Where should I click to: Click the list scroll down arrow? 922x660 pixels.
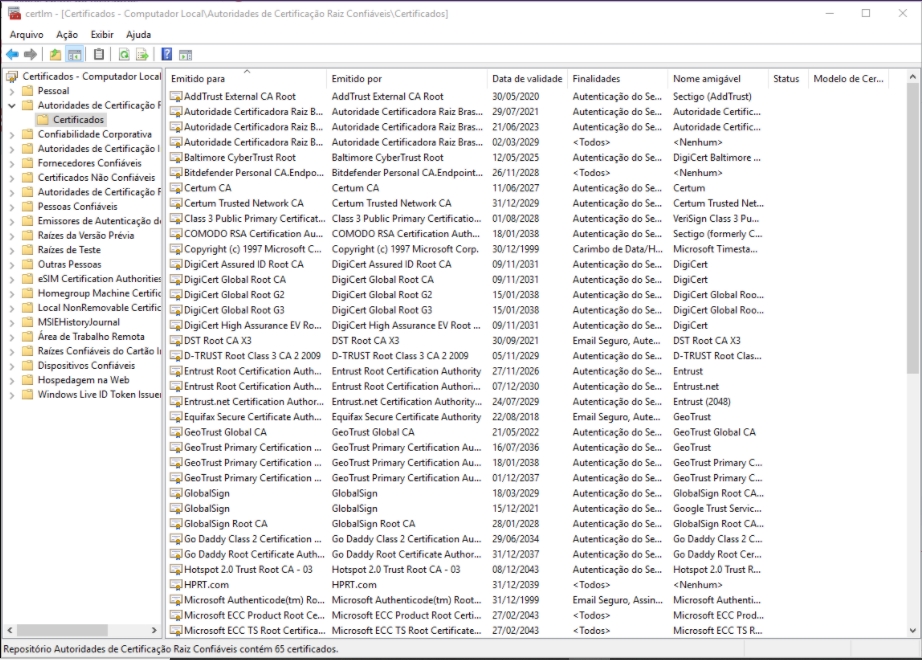(x=912, y=630)
